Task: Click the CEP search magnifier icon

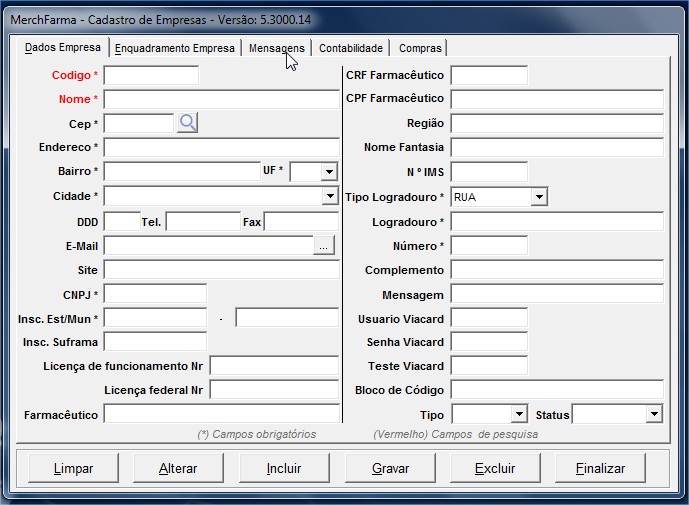Action: click(x=187, y=123)
